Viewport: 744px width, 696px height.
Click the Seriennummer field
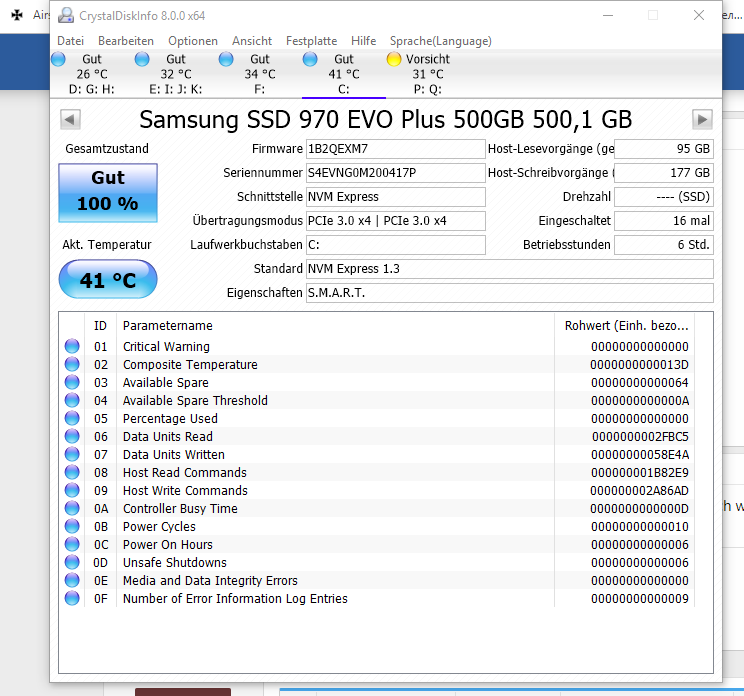tap(396, 173)
